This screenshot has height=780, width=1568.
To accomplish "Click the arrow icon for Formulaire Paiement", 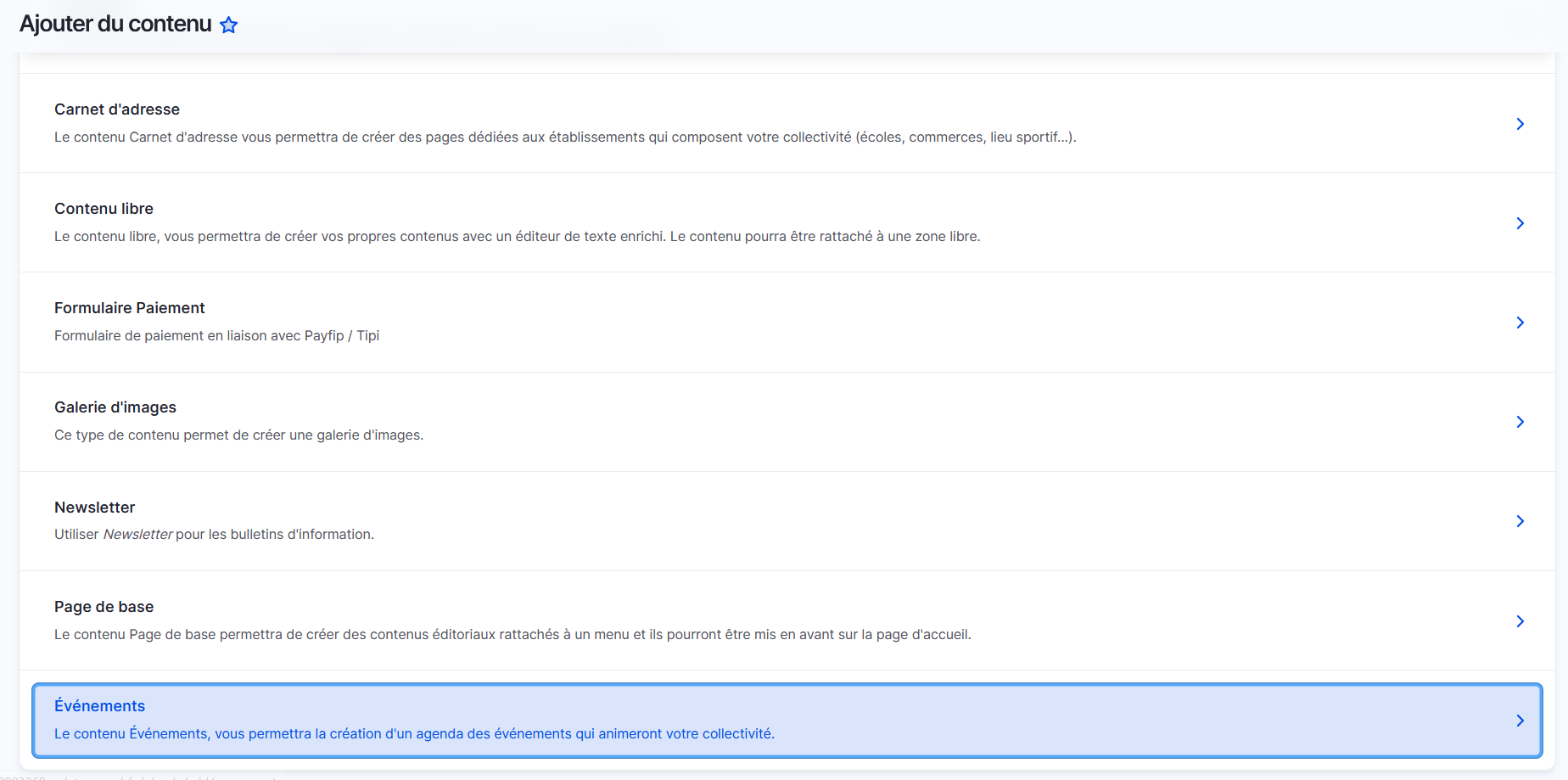I will coord(1520,323).
